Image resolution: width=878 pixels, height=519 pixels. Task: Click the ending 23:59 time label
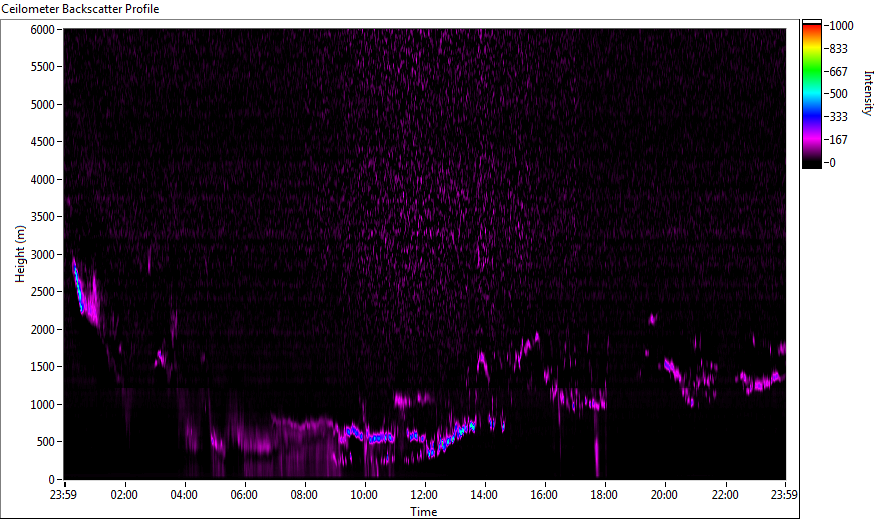784,495
